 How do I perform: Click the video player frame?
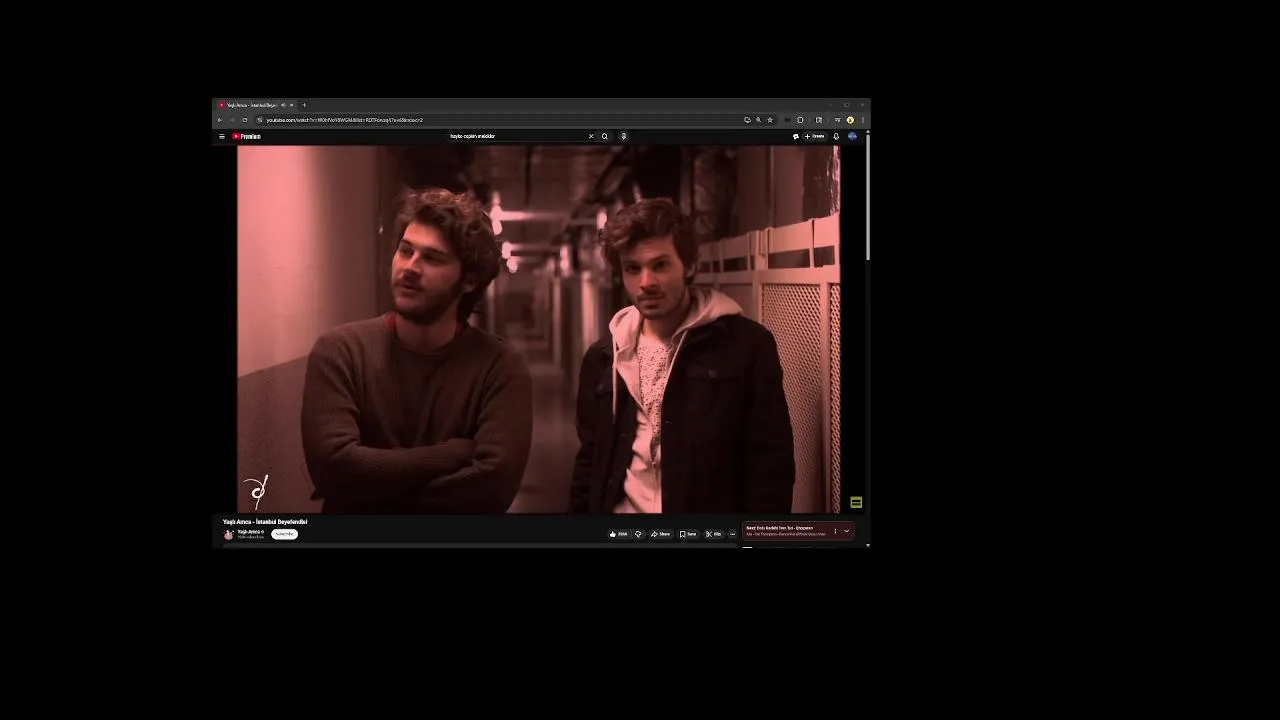[538, 329]
